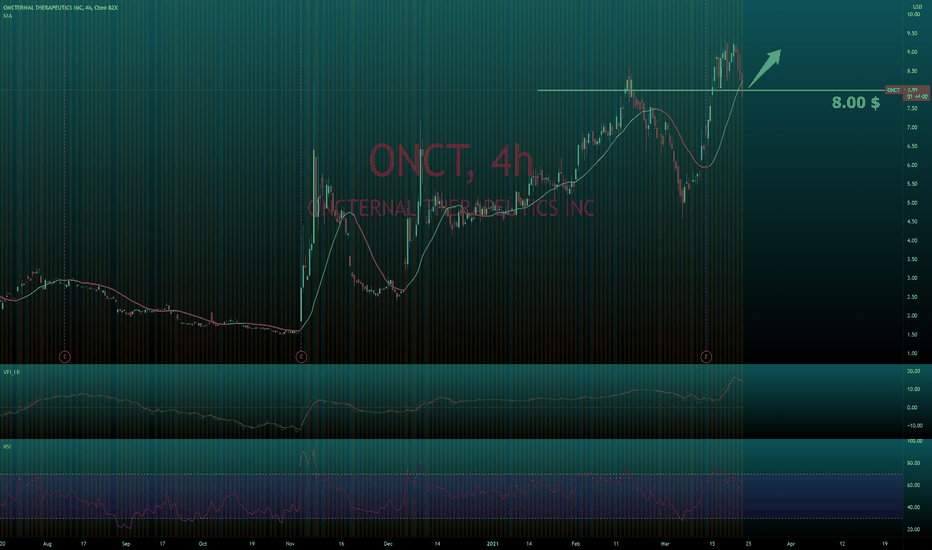Click the ONCT 7.99 current price label
The height and width of the screenshot is (550, 932).
coord(907,93)
